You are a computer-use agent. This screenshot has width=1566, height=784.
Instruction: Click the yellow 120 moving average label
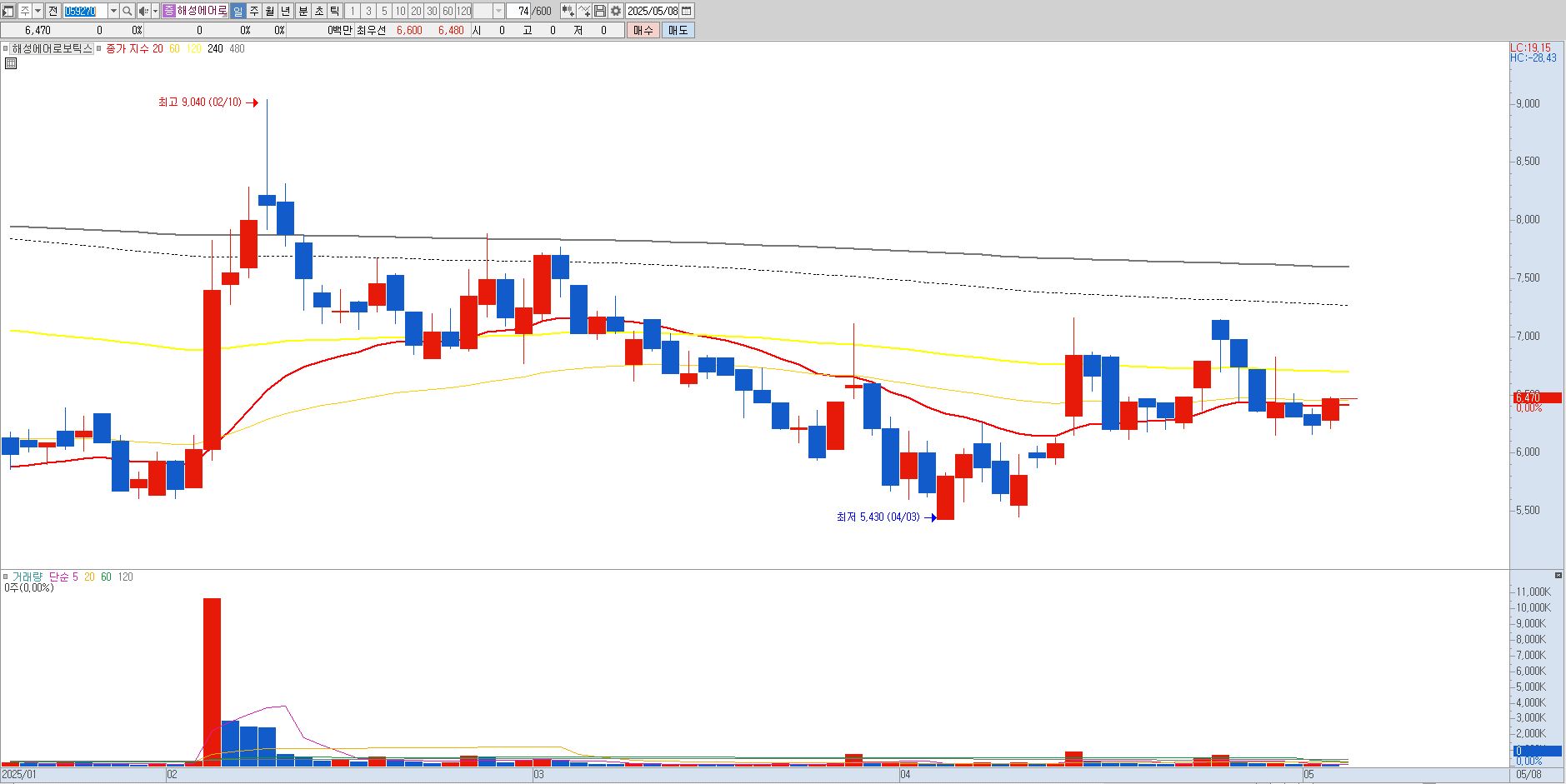[x=193, y=48]
